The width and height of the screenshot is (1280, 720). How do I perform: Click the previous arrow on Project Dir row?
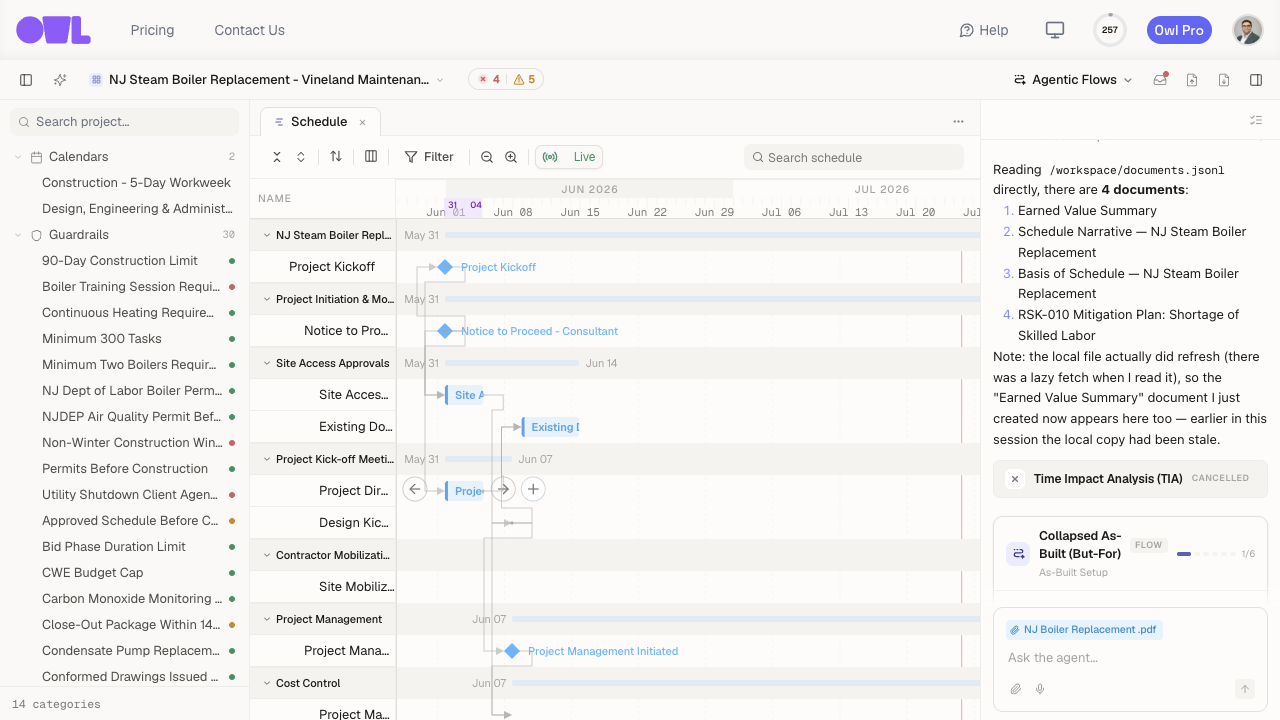tap(415, 489)
